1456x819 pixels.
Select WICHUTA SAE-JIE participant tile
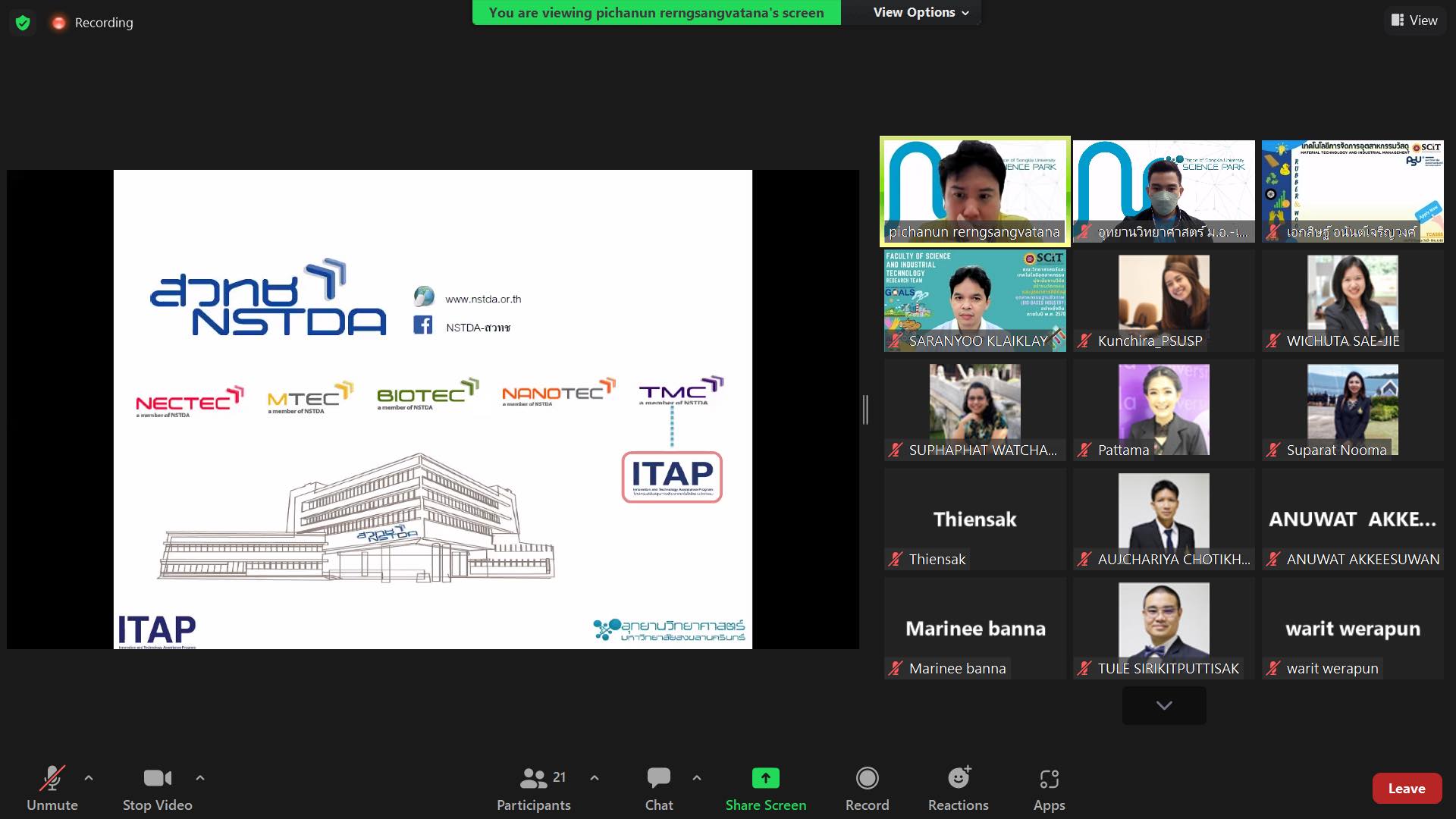pos(1353,300)
